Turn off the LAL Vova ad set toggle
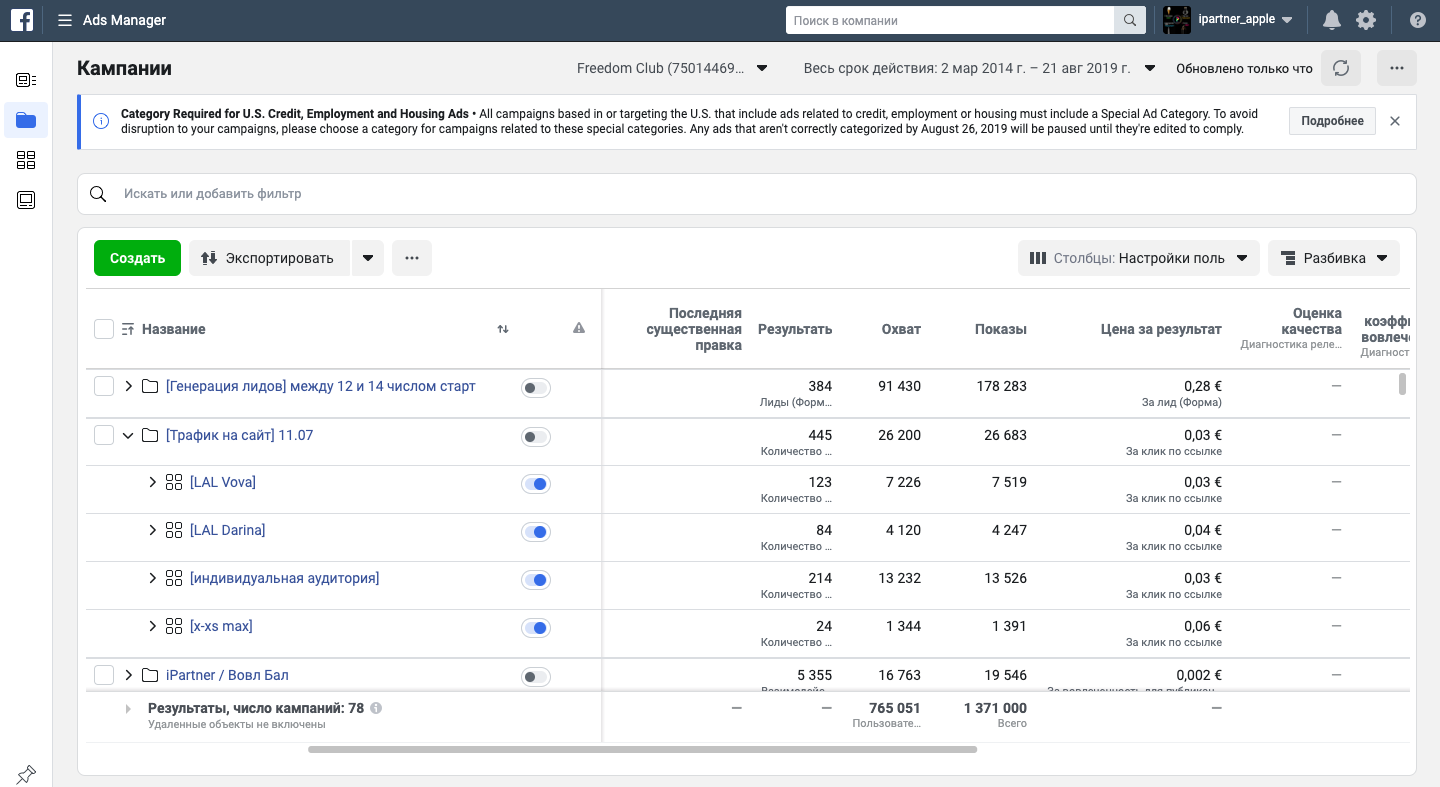1440x787 pixels. [x=536, y=484]
